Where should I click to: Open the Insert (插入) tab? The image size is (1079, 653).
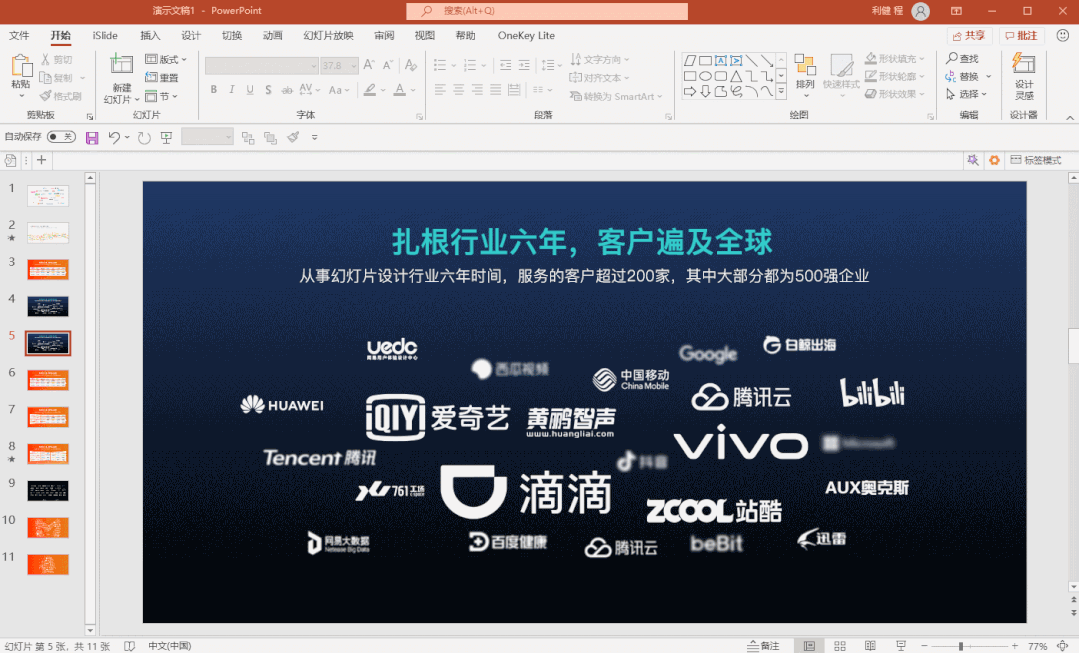150,35
